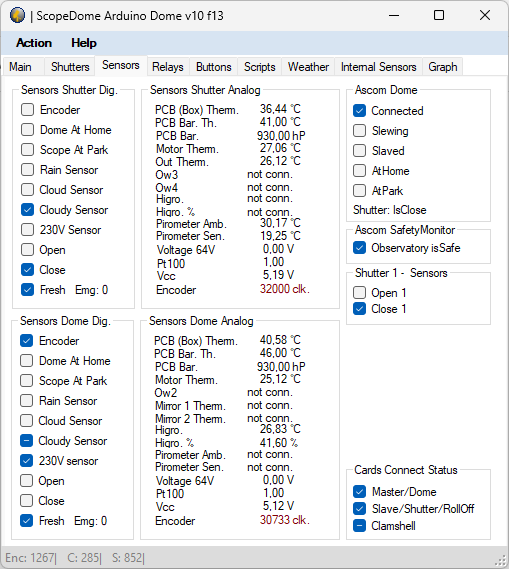This screenshot has height=569, width=509.
Task: Close the ScopeDome window
Action: (485, 15)
